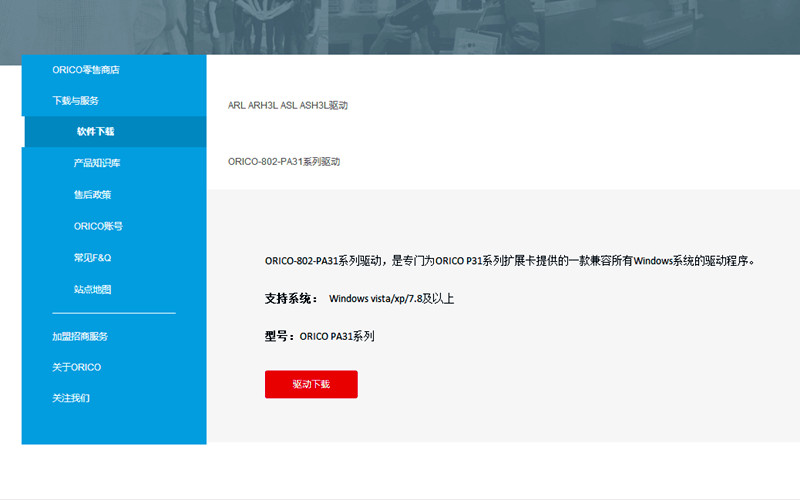Select ORICO账号 in the sidebar
The image size is (800, 500).
98,226
